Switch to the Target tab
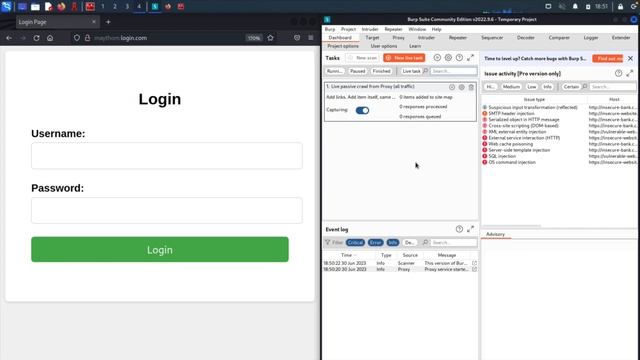 pos(372,38)
